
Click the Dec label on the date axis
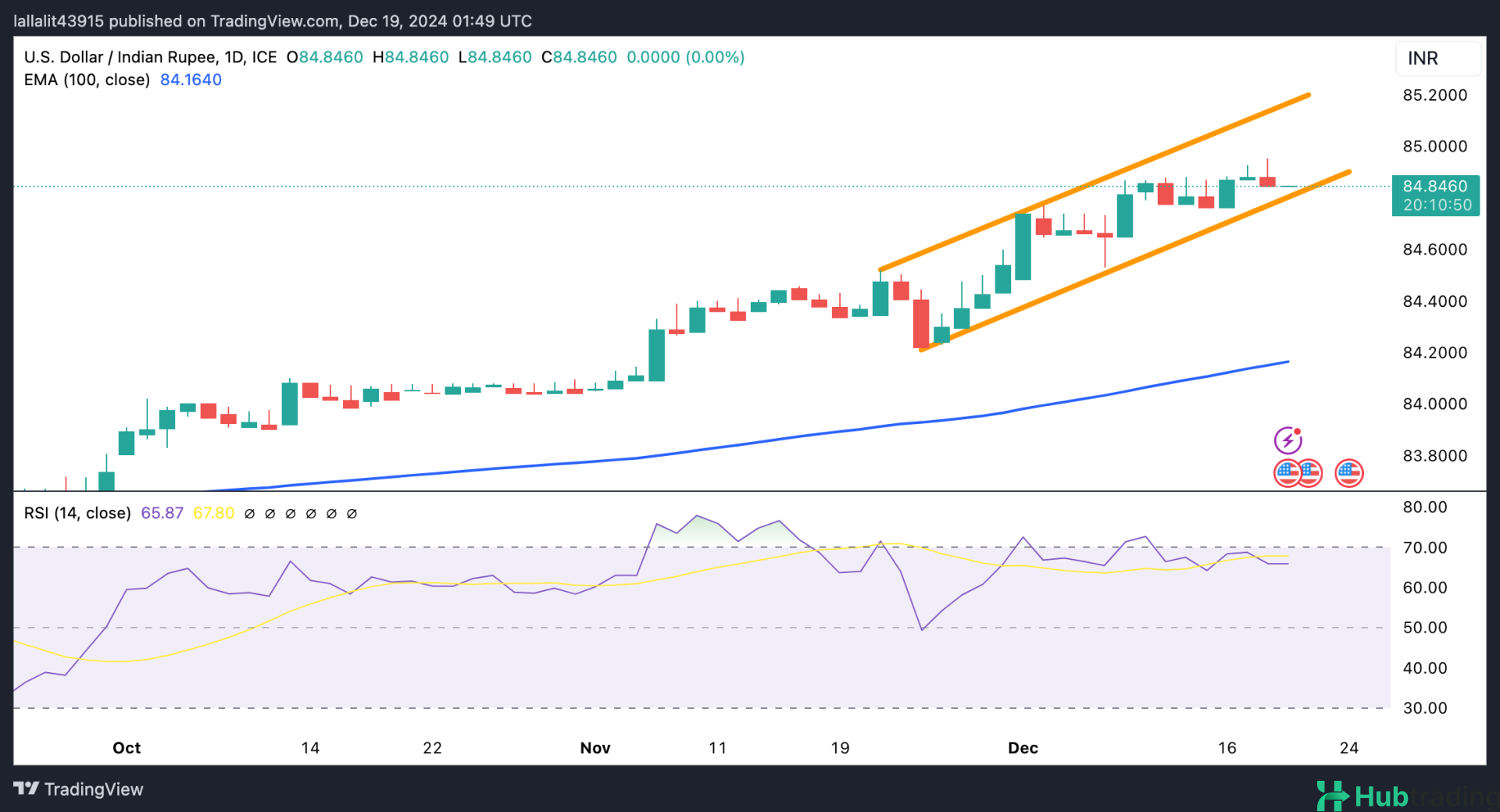(x=1023, y=748)
